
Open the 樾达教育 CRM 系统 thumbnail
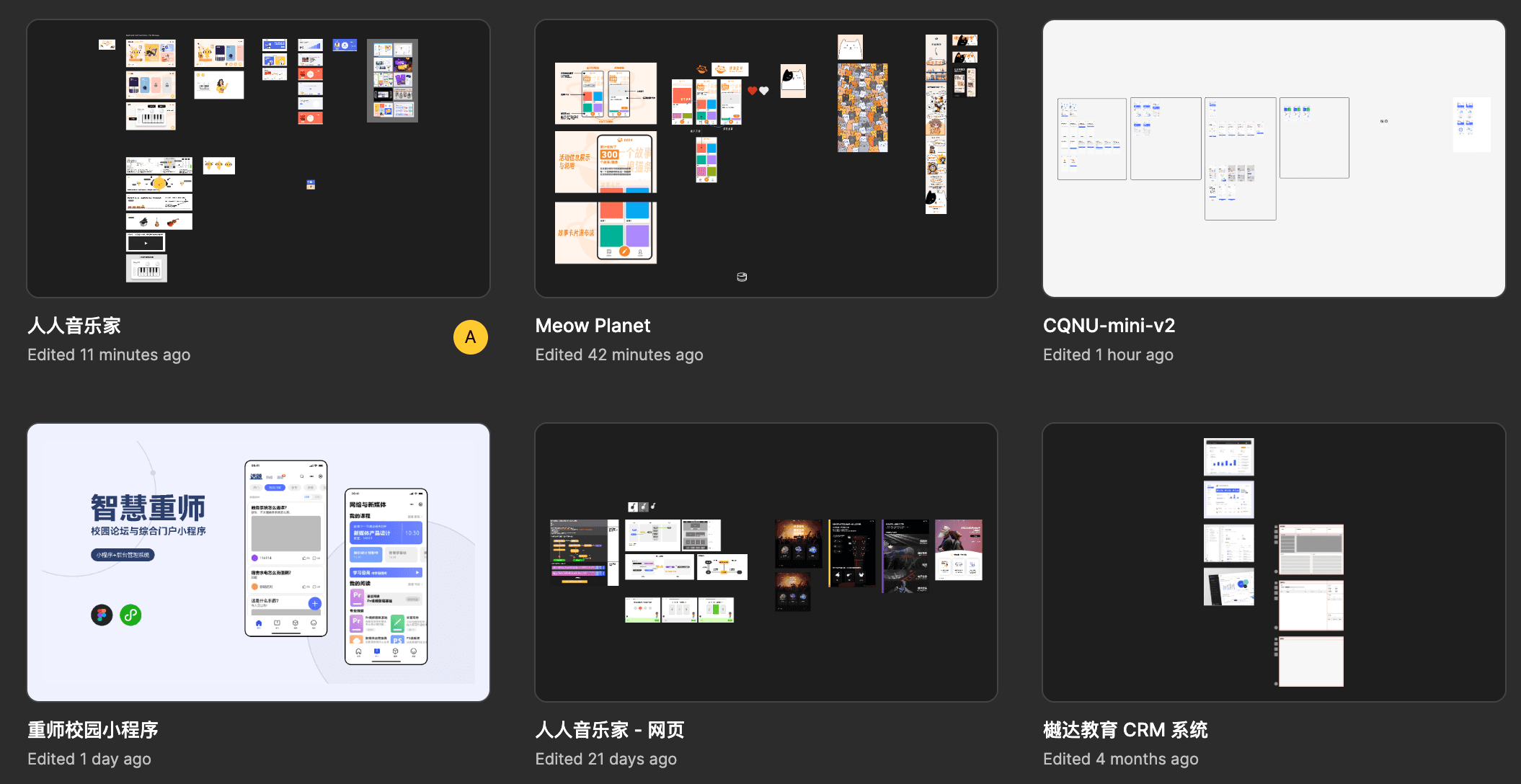point(1273,562)
